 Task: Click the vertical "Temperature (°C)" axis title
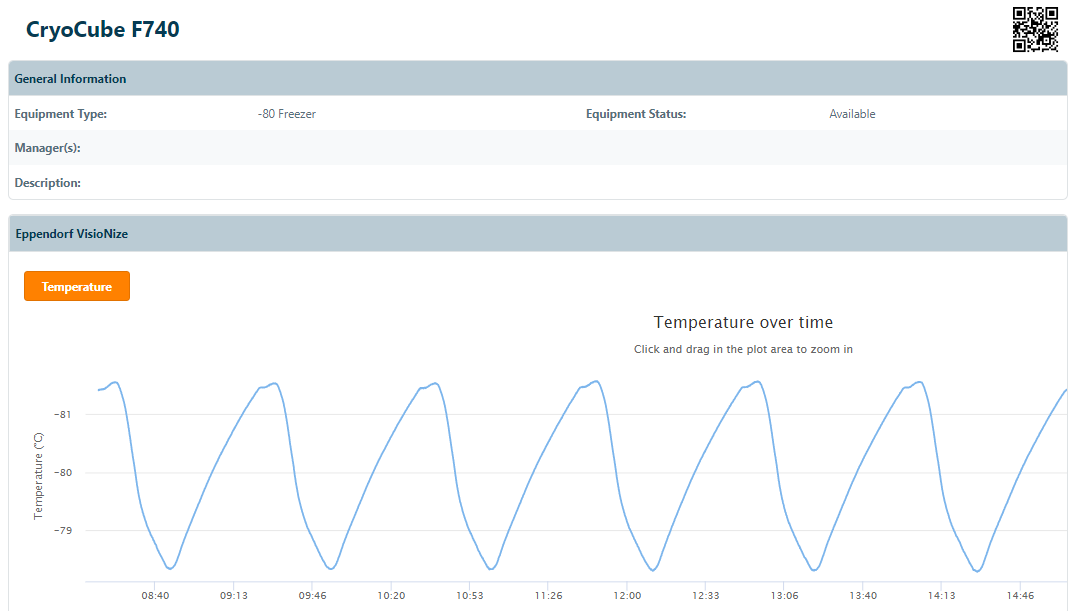[39, 476]
